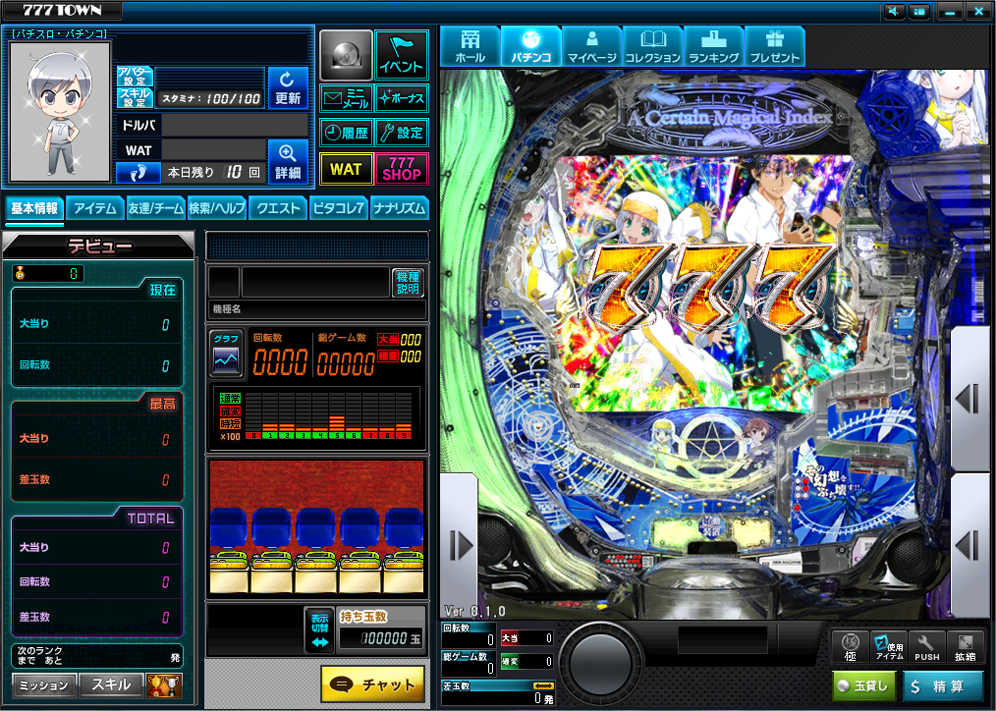Click 更新 refresh button
996x711 pixels.
pyautogui.click(x=288, y=88)
